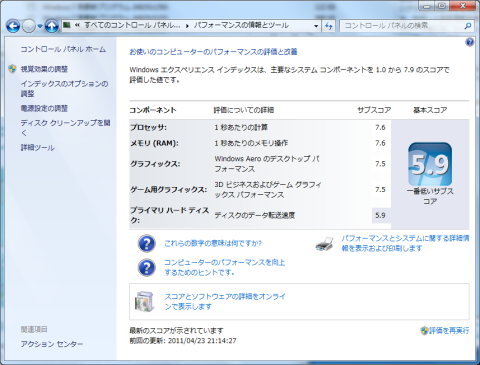Click the question icon beside これらの数字の意味
Viewport: 480px width, 365px height.
pyautogui.click(x=147, y=243)
